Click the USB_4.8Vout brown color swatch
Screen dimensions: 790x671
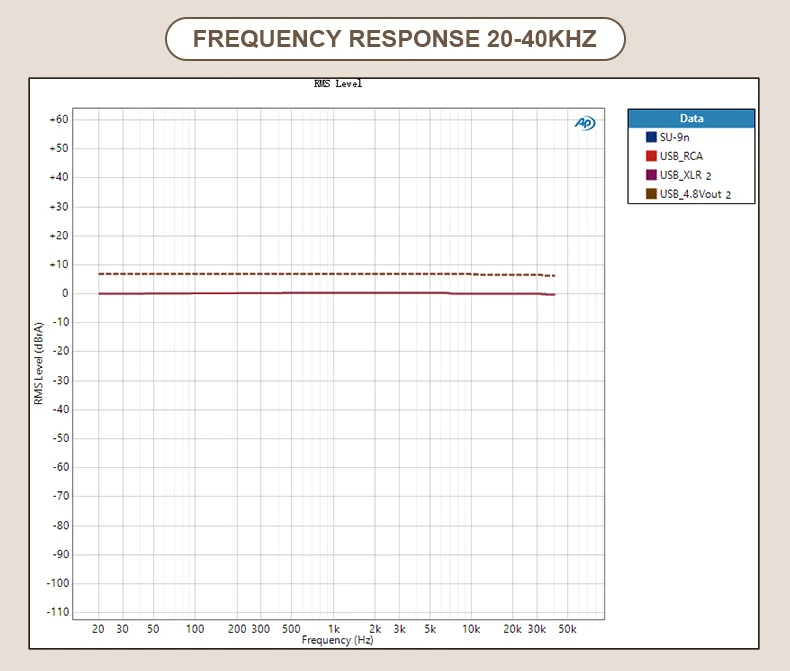click(651, 194)
